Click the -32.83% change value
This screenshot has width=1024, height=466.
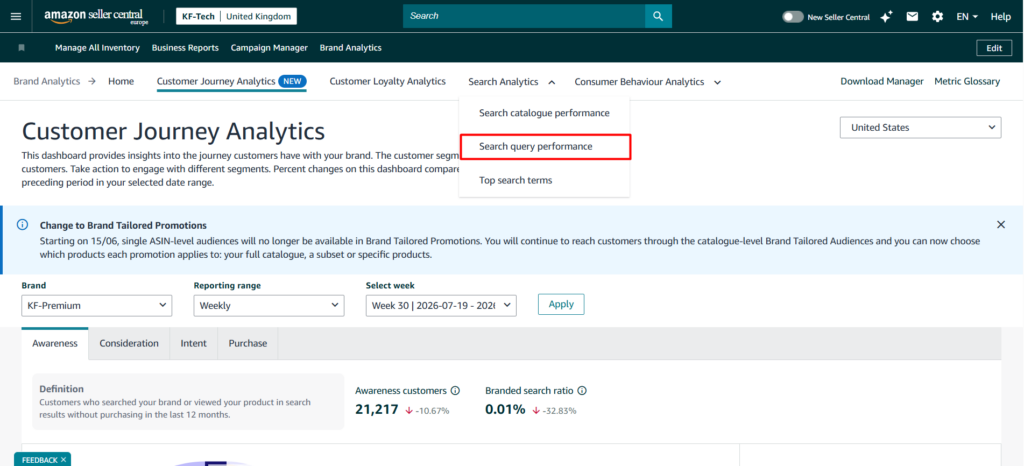coord(558,411)
